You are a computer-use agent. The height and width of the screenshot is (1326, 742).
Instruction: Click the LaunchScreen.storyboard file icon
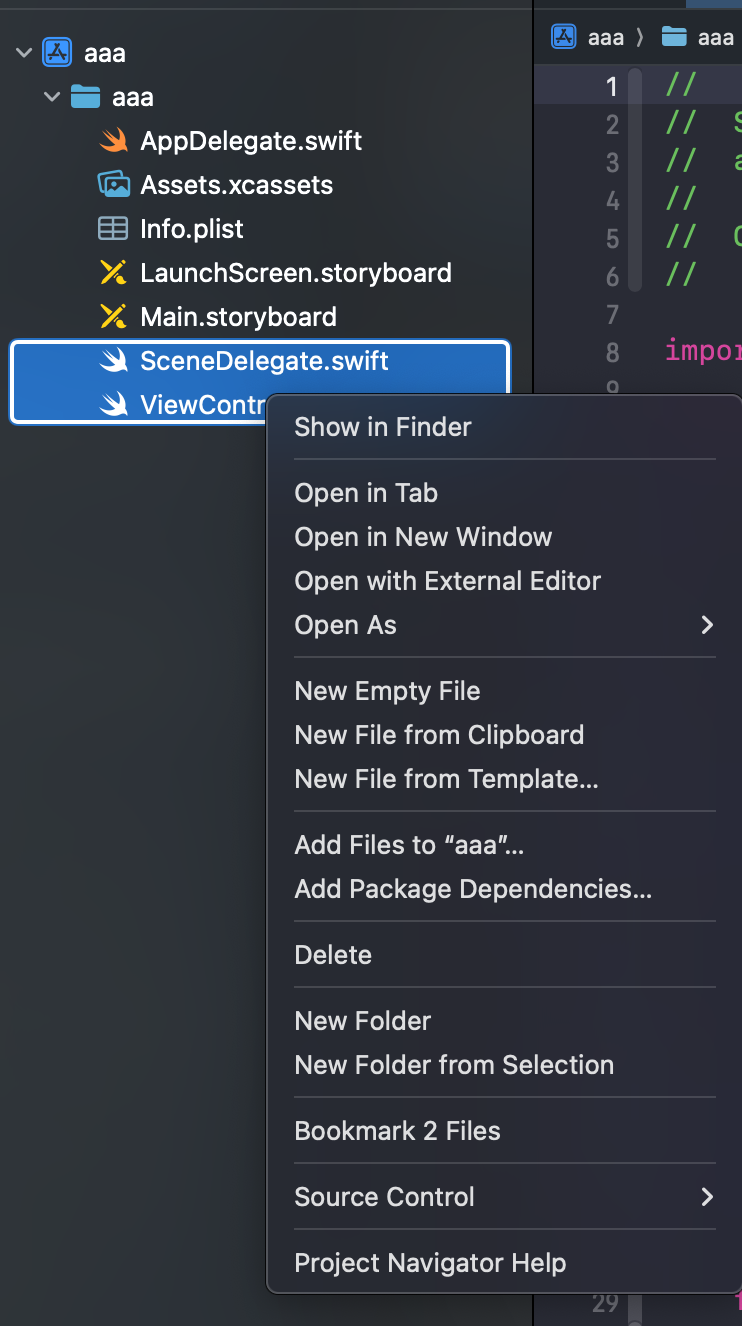pyautogui.click(x=114, y=273)
